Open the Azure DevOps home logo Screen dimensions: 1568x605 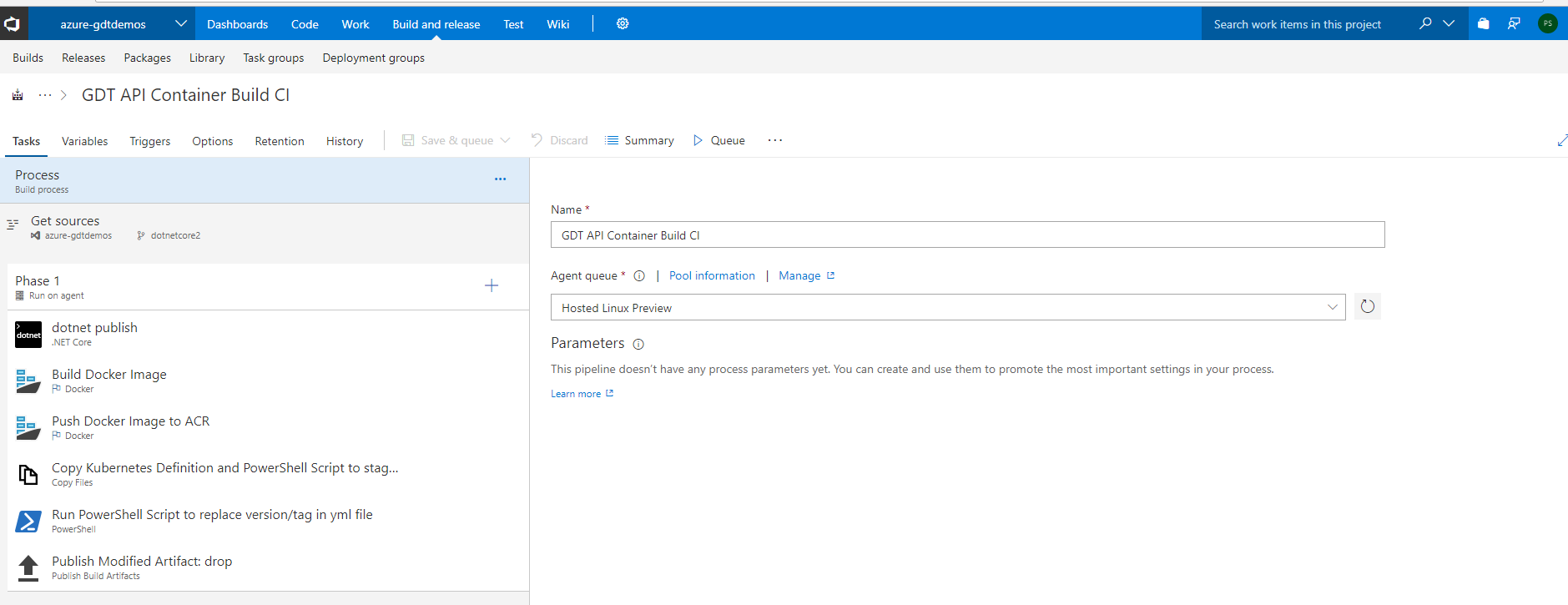pos(13,24)
